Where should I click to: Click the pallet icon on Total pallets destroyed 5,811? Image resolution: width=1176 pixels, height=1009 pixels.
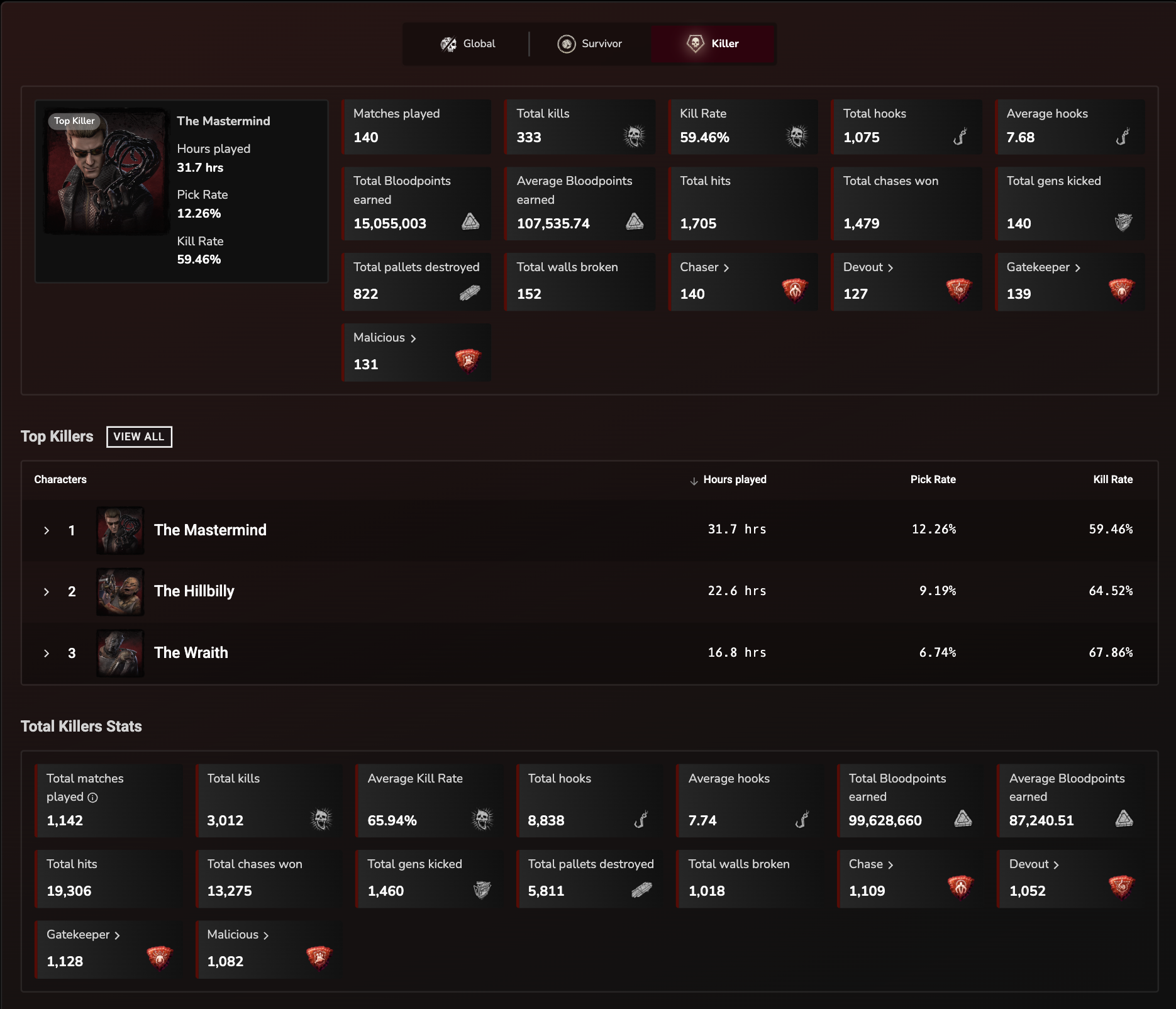click(x=641, y=889)
